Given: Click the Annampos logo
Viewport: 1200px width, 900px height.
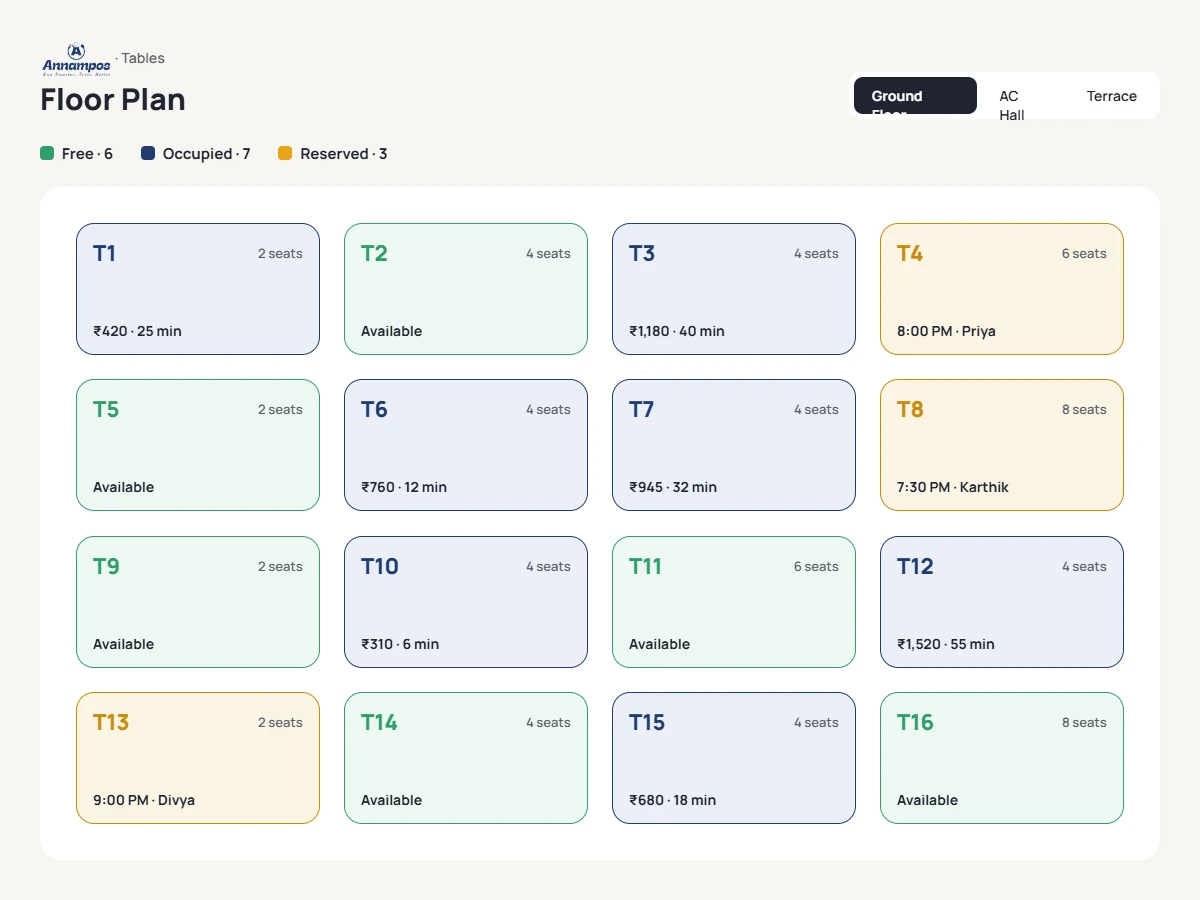Looking at the screenshot, I should click(76, 59).
